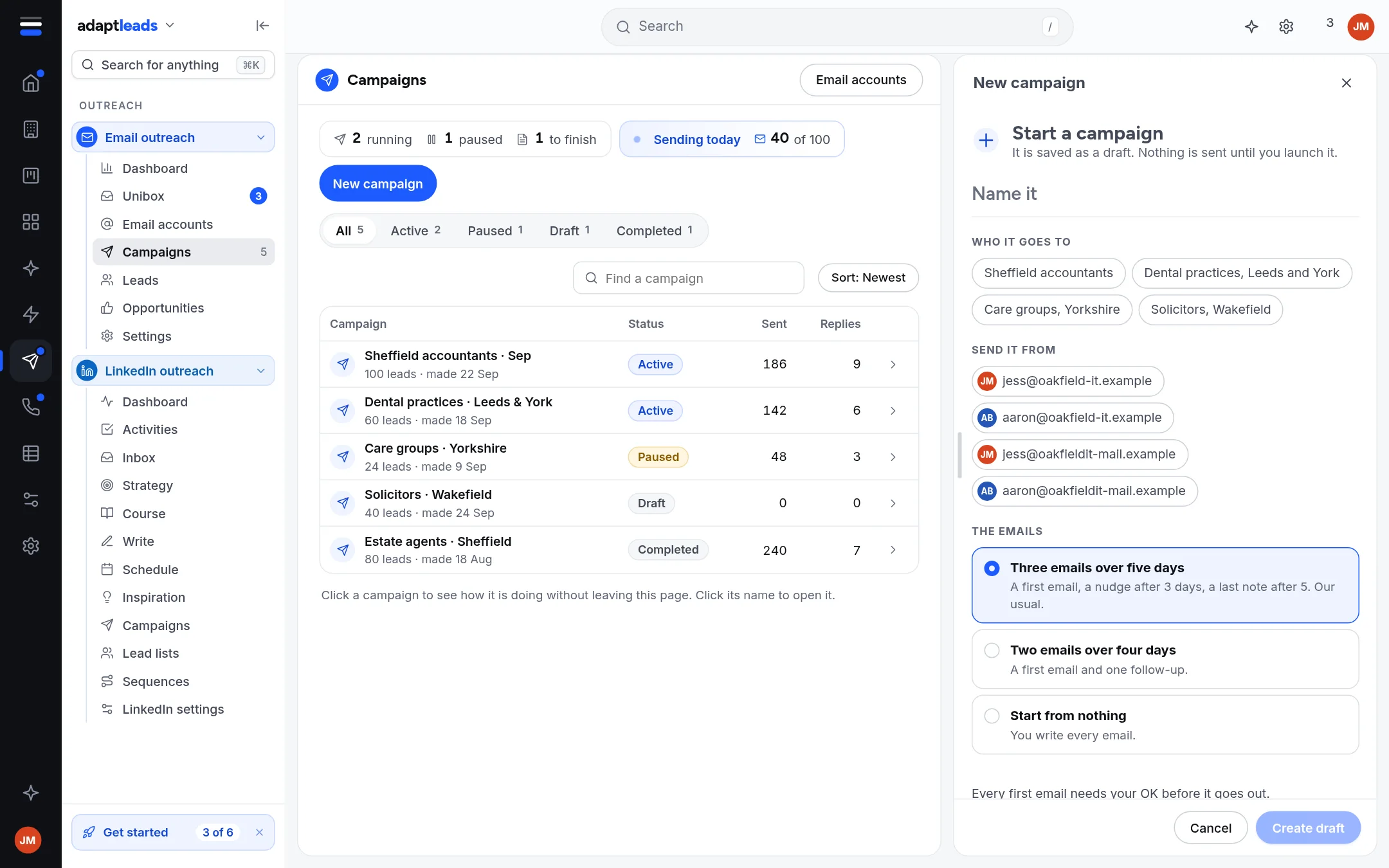Click the Create draft button

1308,828
